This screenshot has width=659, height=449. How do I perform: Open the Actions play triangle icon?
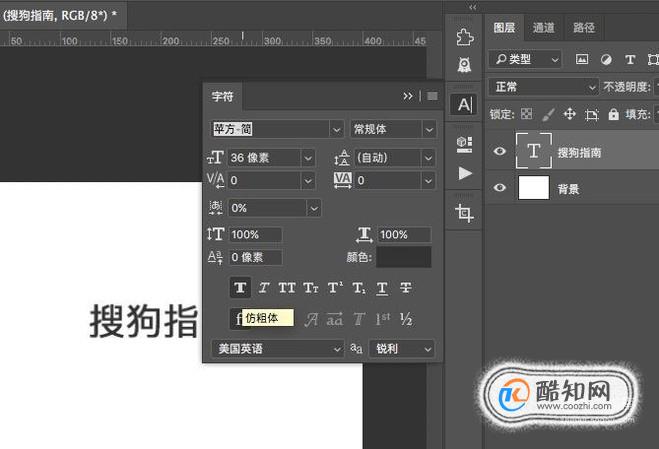coord(464,173)
